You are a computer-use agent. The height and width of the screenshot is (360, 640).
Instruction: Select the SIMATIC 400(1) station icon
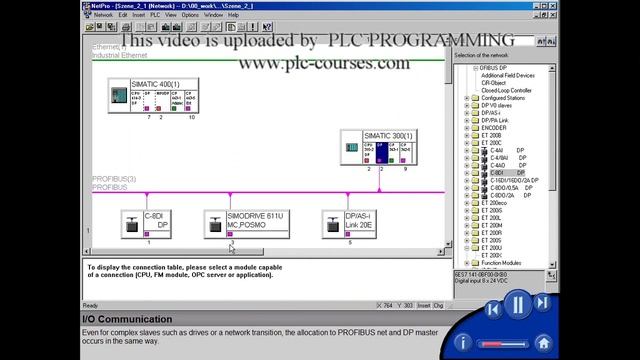pyautogui.click(x=119, y=95)
